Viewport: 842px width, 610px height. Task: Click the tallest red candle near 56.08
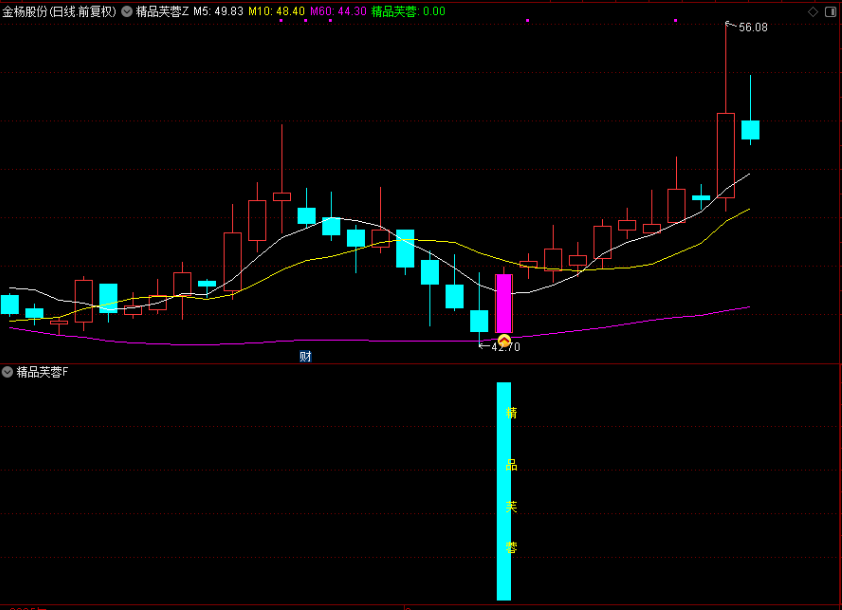726,149
